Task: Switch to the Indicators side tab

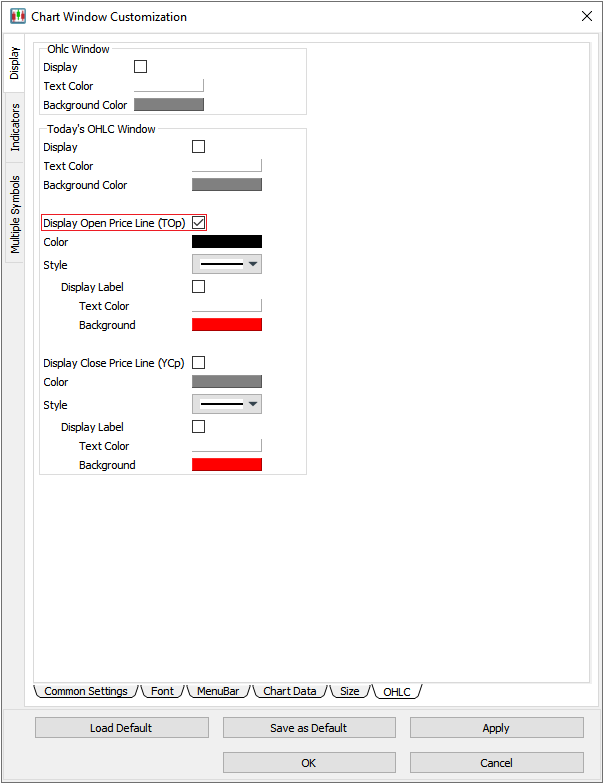Action: click(x=15, y=128)
